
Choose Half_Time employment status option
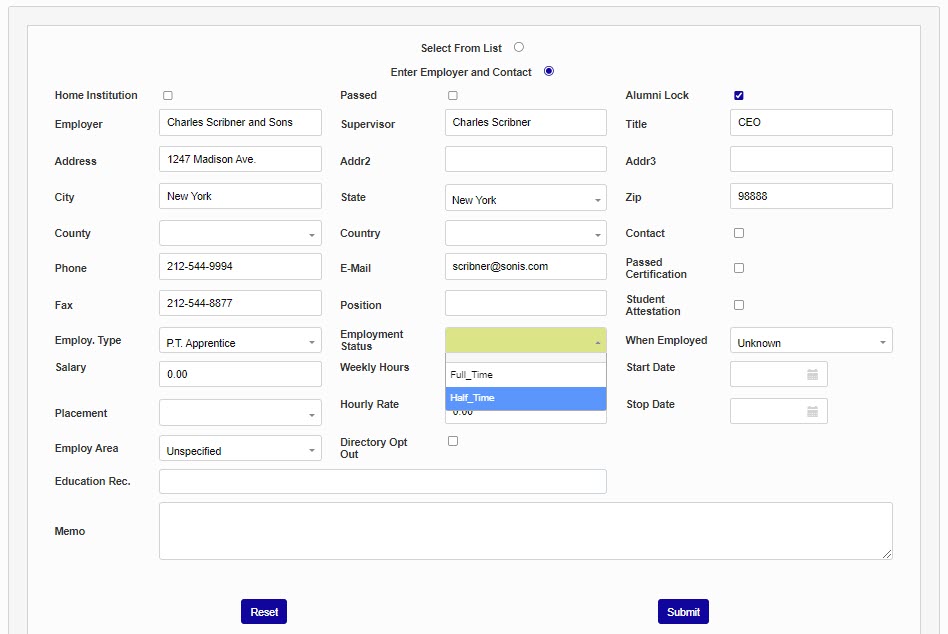click(525, 398)
